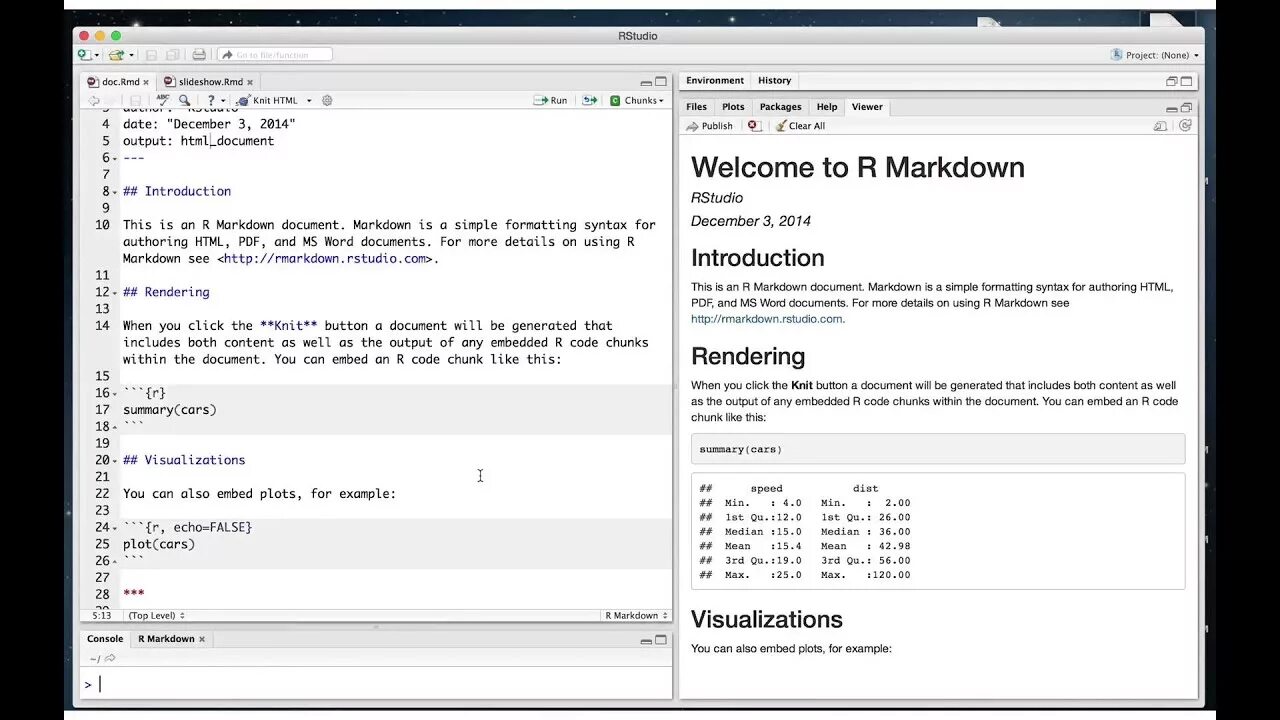This screenshot has width=1280, height=720.
Task: Click the ABC spell check icon
Action: click(163, 100)
